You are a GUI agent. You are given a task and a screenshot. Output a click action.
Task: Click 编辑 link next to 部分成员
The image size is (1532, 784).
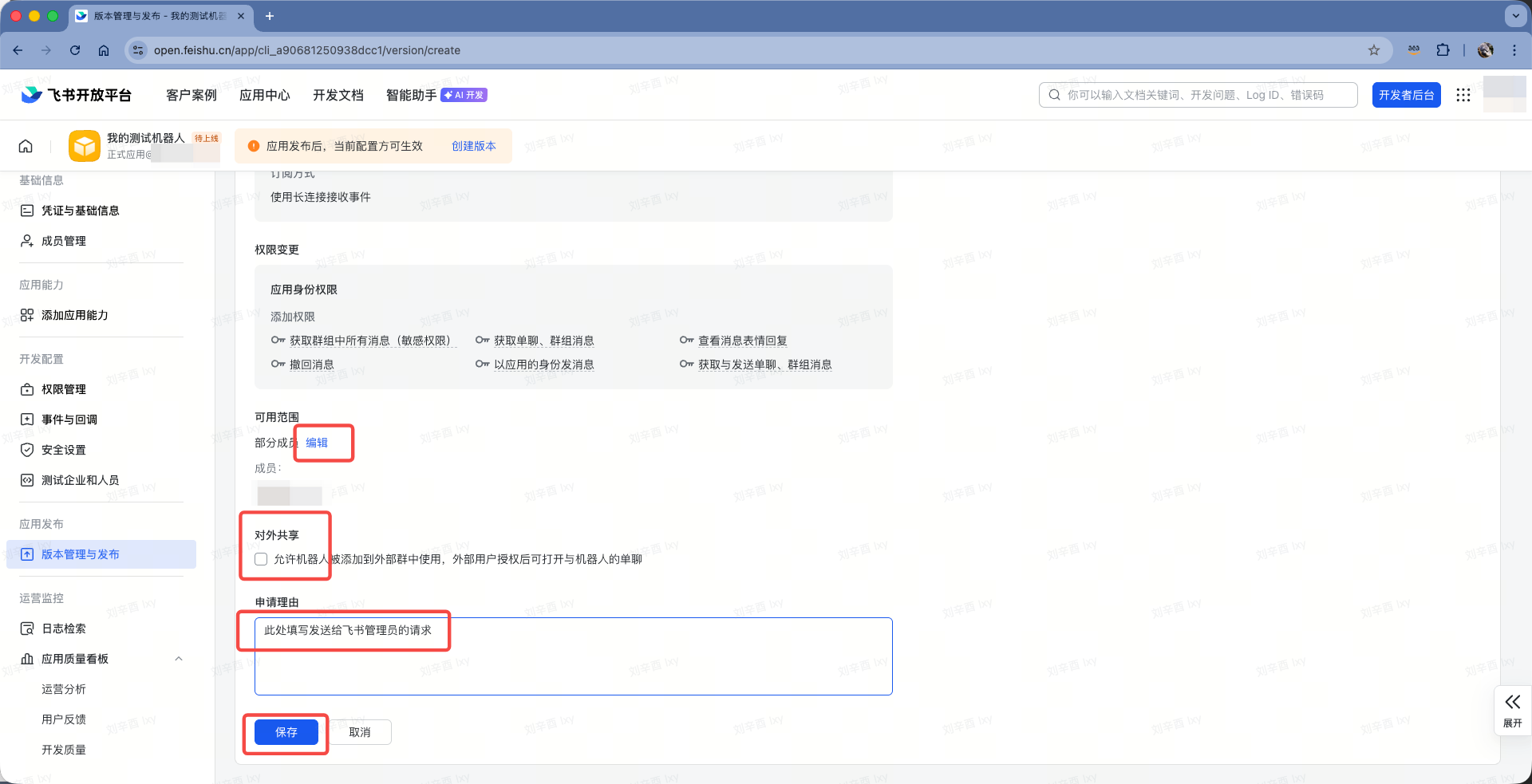point(317,443)
